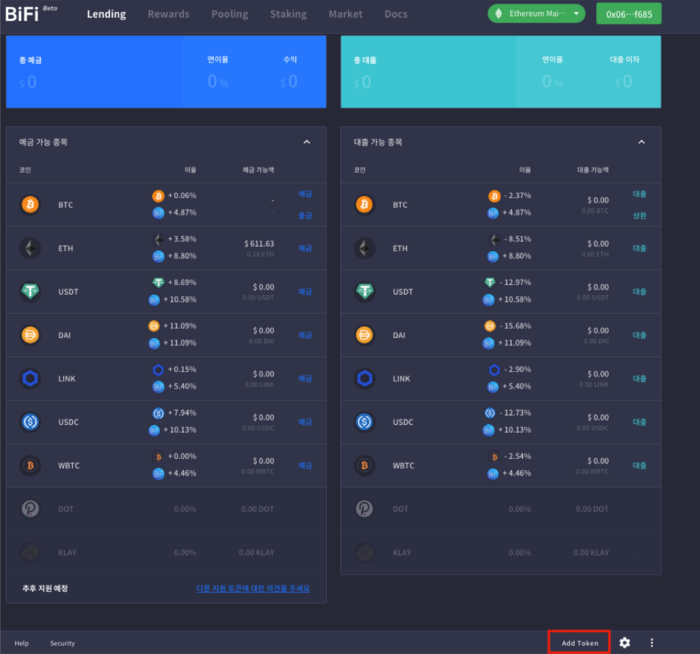Switch to the Rewards tab
Screen dimensions: 700x654
click(x=168, y=15)
